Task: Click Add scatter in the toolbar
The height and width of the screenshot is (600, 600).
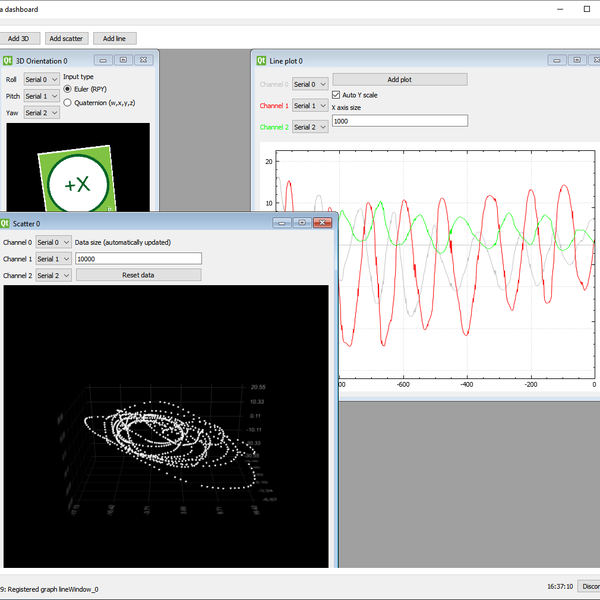Action: tap(67, 38)
